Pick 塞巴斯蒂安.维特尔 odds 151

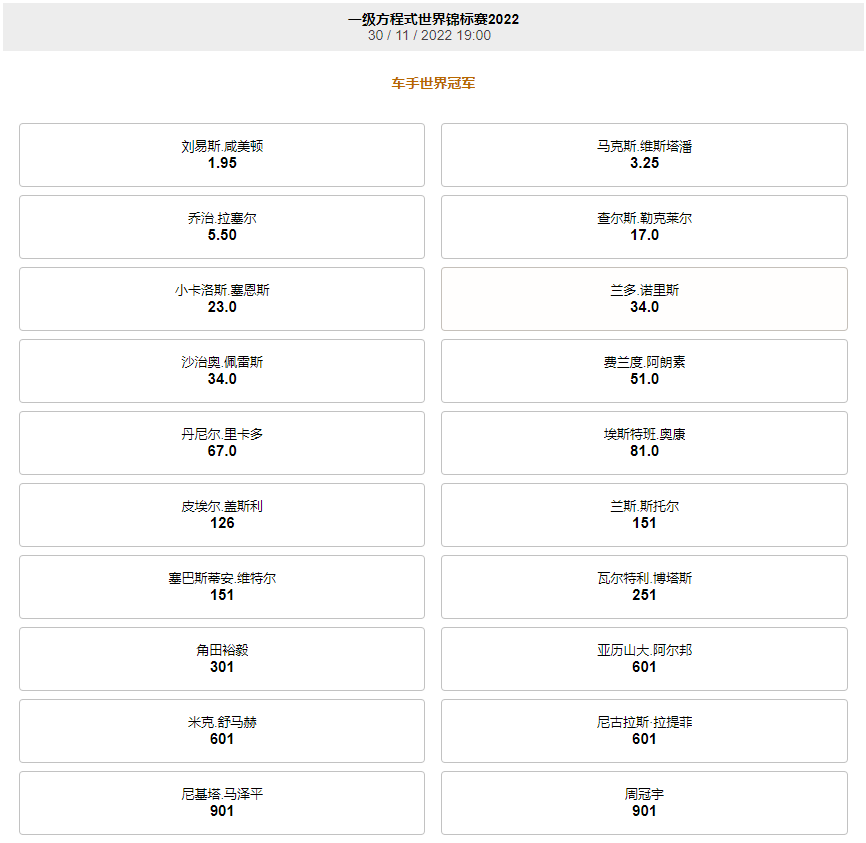222,587
